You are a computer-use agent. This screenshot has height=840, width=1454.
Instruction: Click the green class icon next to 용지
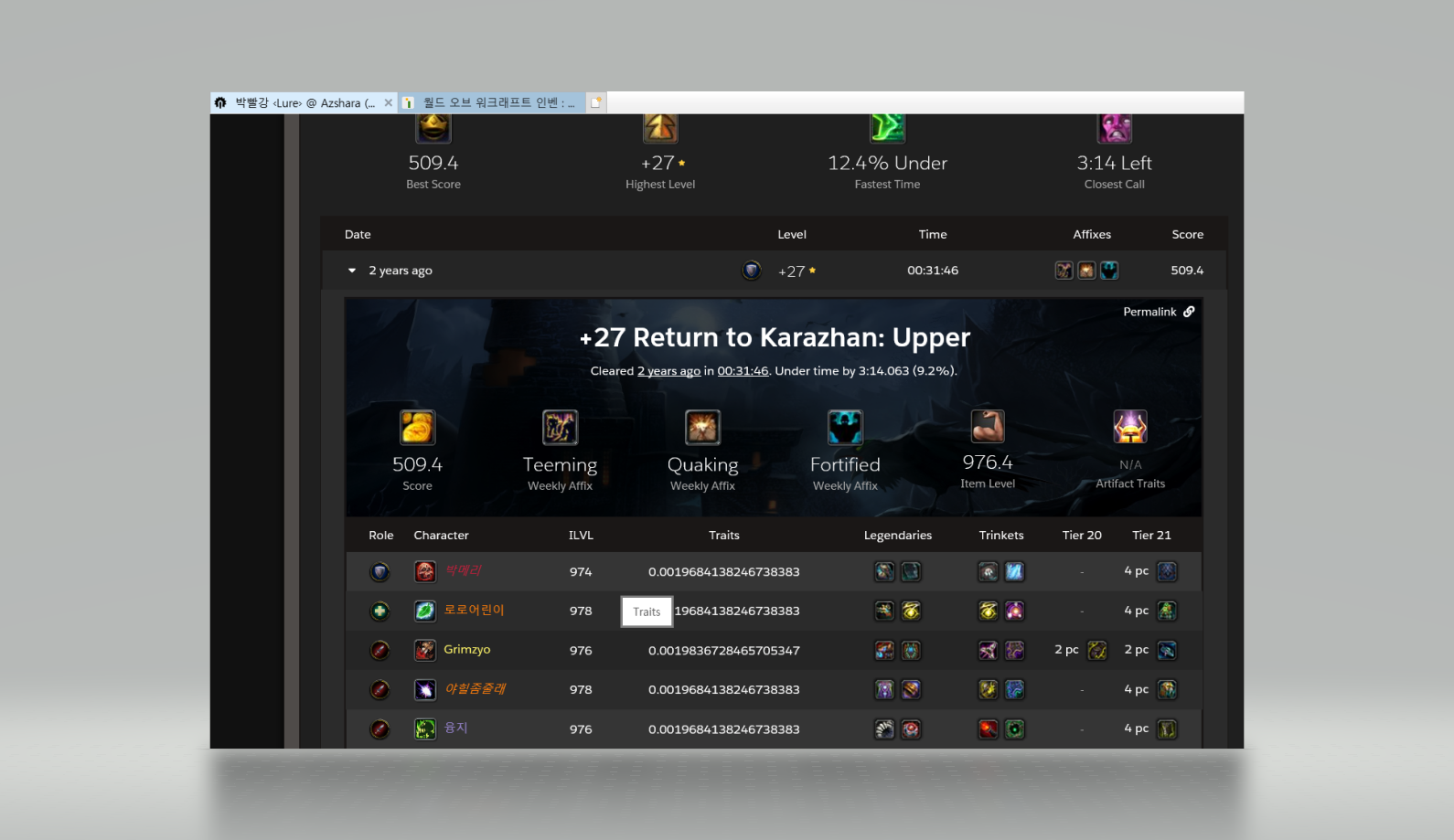tap(425, 729)
